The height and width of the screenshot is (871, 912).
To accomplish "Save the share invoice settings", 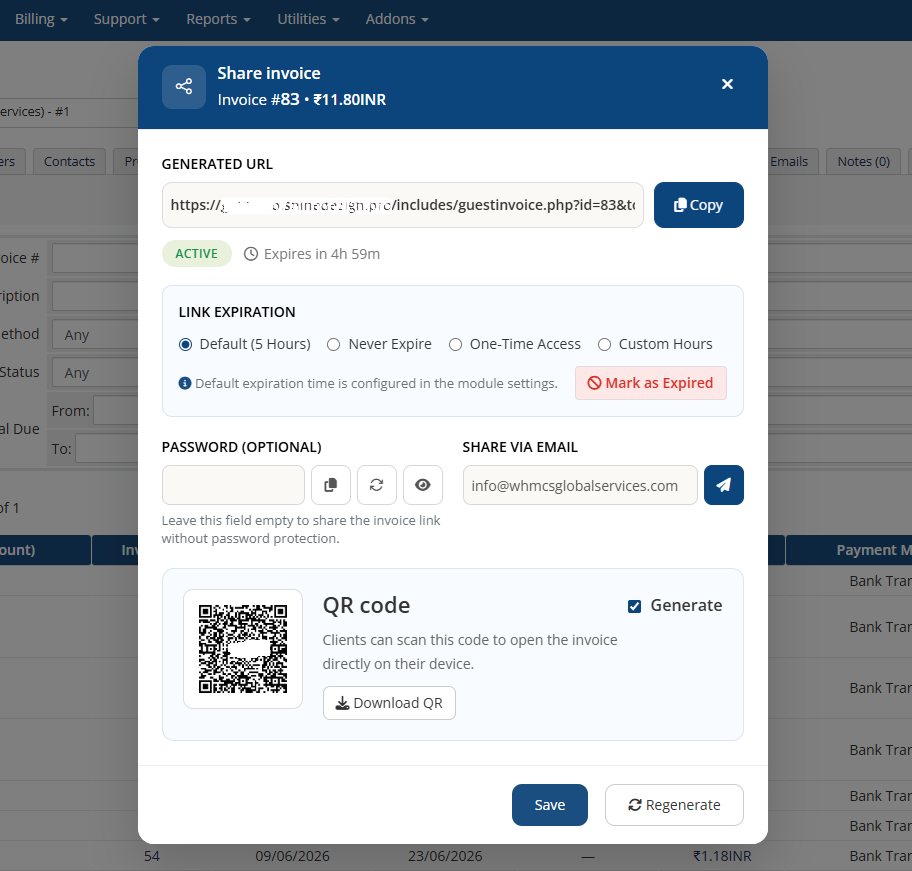I will click(550, 805).
